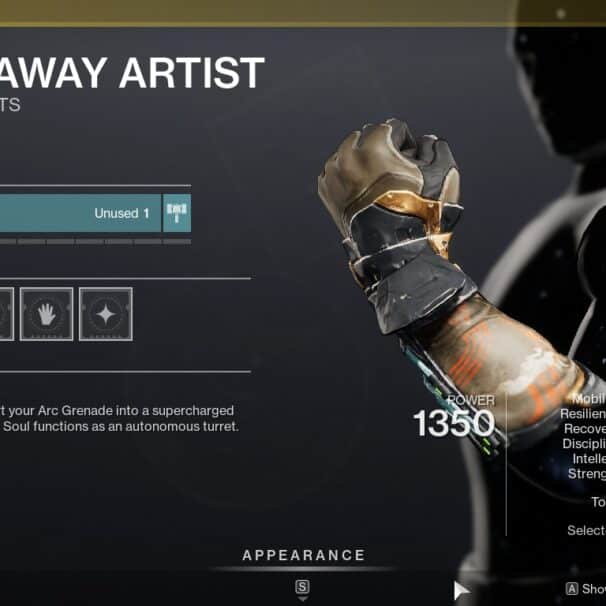The width and height of the screenshot is (606, 606).
Task: Select the Recovery stat label
Action: [x=585, y=429]
